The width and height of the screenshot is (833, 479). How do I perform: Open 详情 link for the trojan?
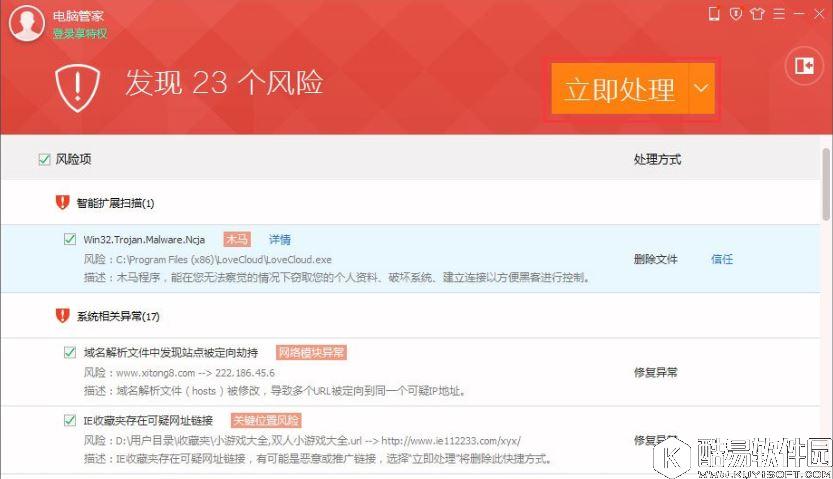tap(279, 240)
